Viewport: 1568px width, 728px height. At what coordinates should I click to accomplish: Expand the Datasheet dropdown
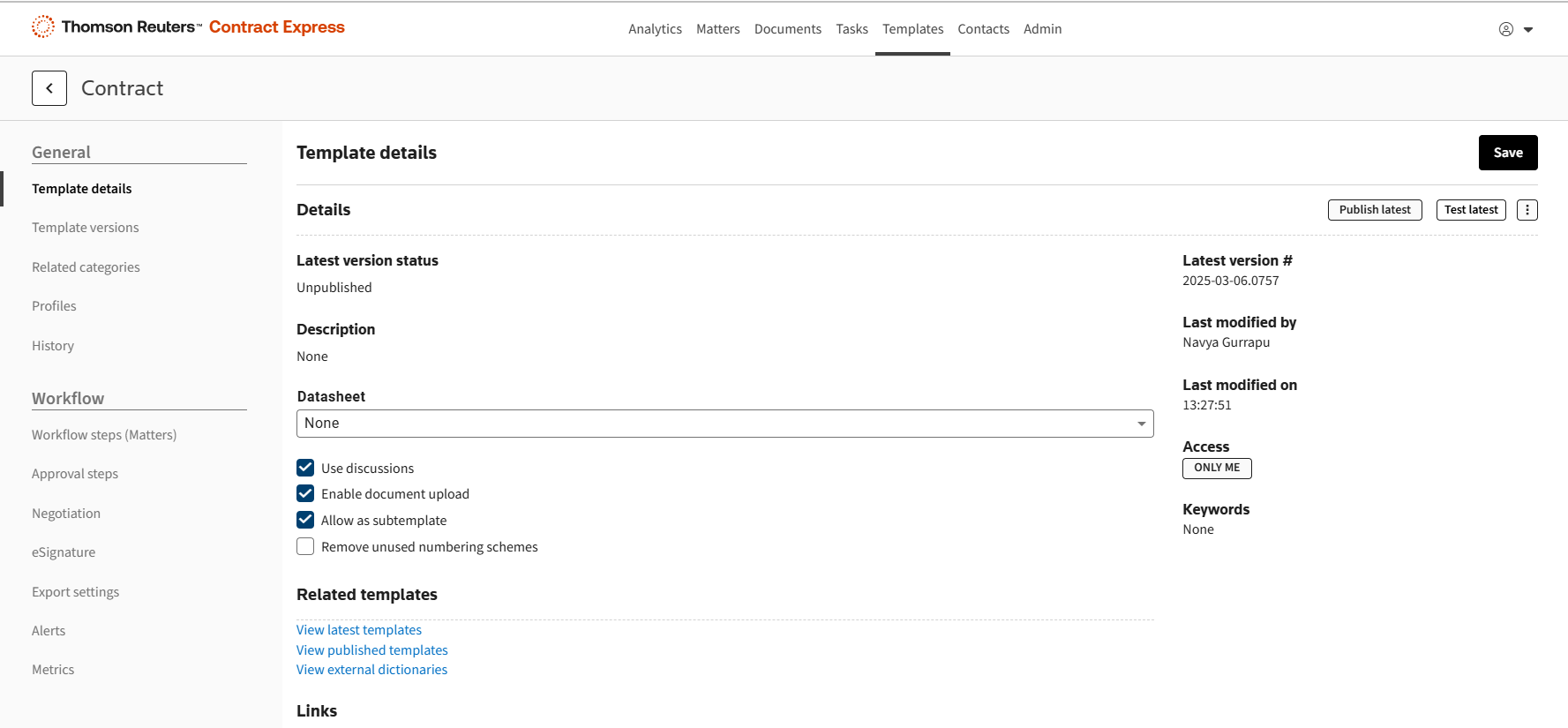(724, 424)
